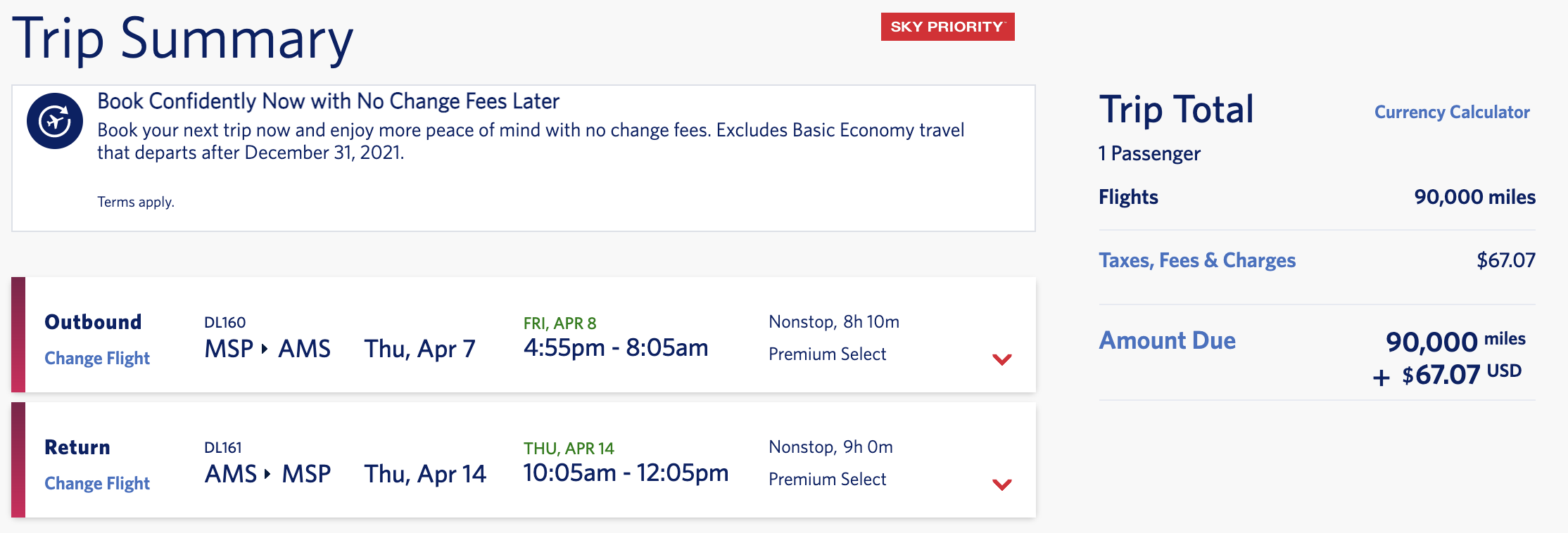Image resolution: width=1568 pixels, height=533 pixels.
Task: Click Change Flight for the Outbound segment
Action: click(x=96, y=357)
